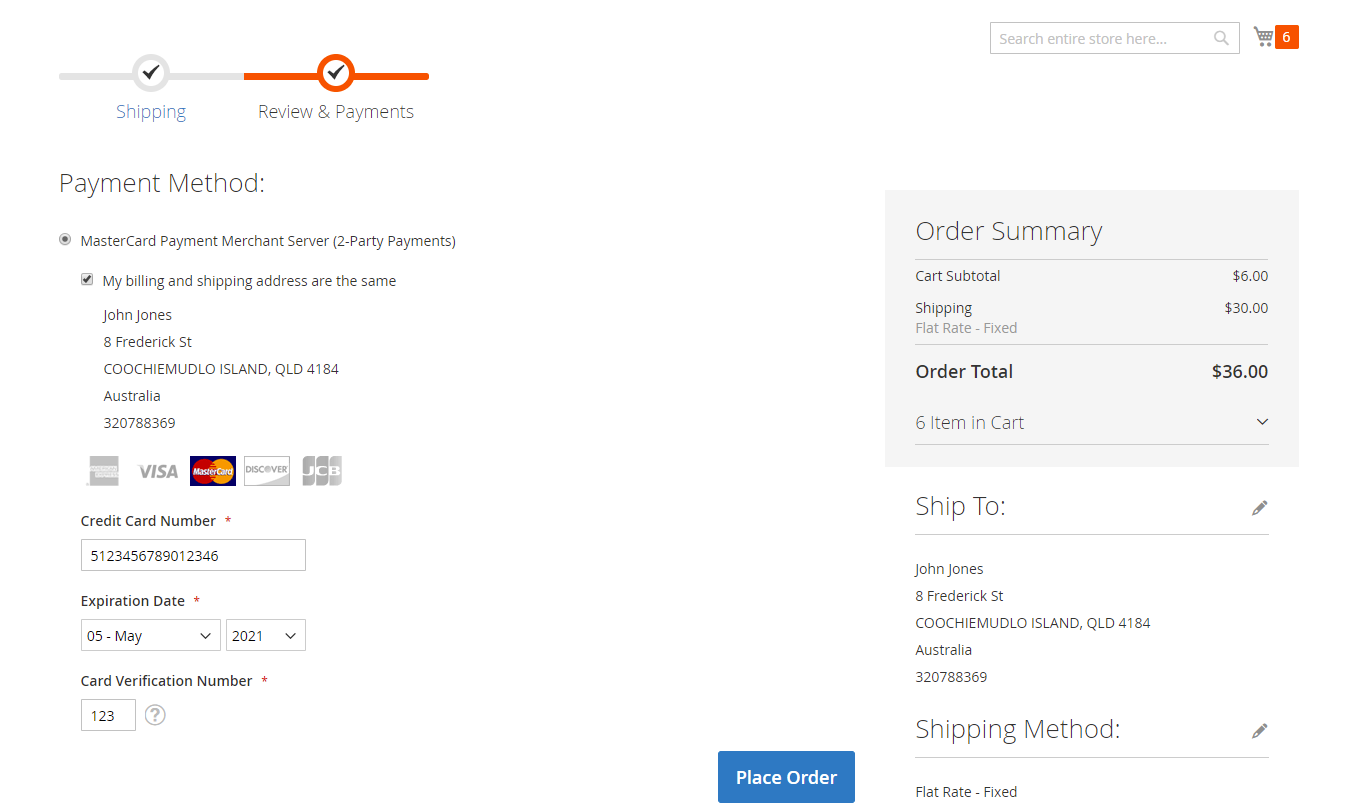1355x806 pixels.
Task: Edit Shipping Method via pencil icon
Action: 1259,731
